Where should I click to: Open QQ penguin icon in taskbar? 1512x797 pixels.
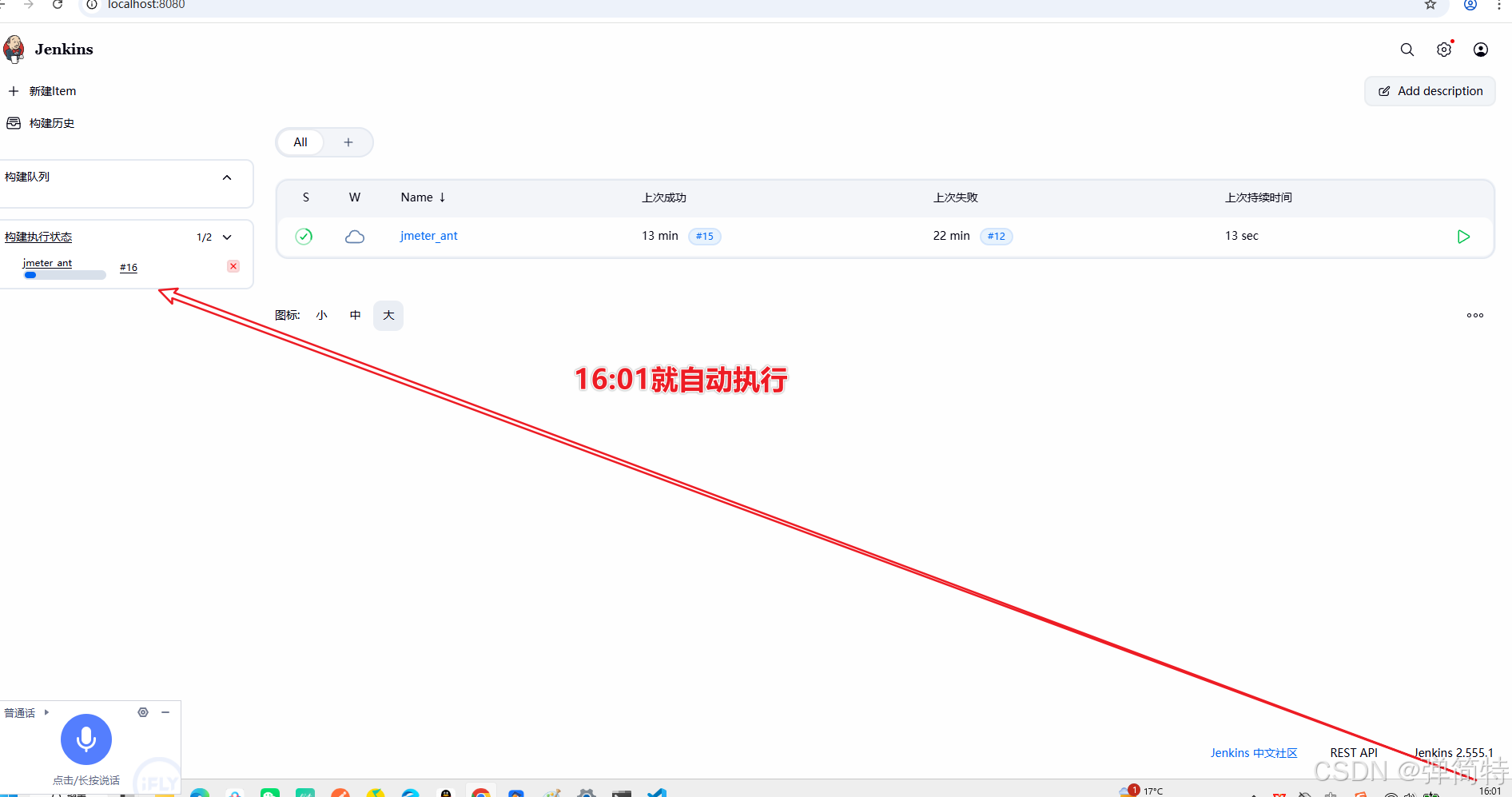click(446, 793)
